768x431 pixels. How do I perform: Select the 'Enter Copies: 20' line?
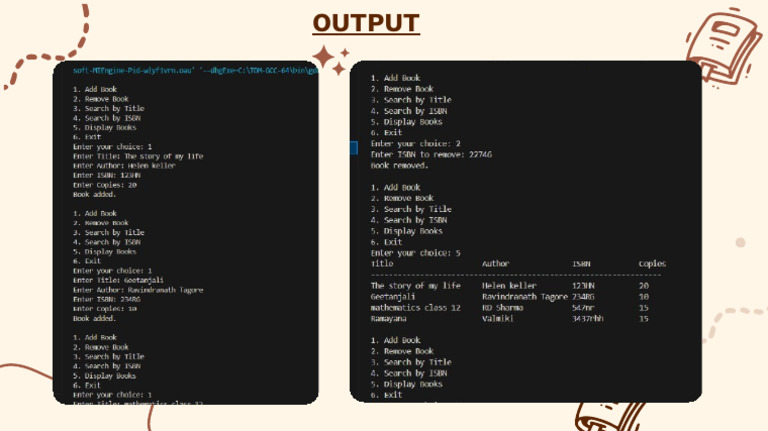[x=105, y=185]
